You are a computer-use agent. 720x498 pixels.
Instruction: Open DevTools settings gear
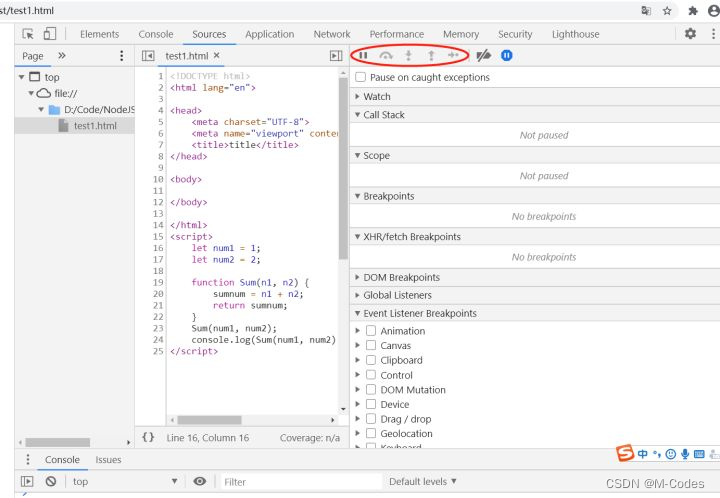690,33
